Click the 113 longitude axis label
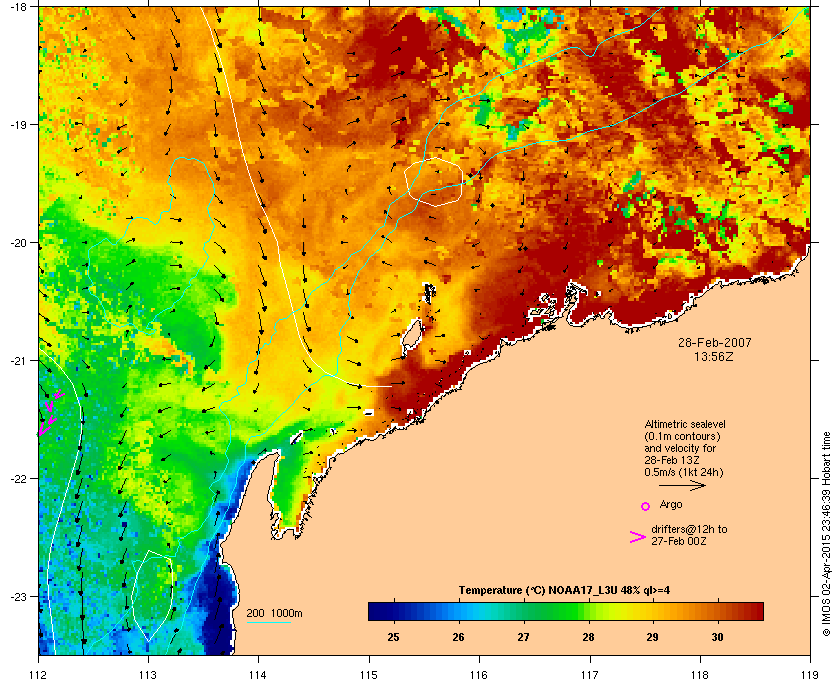 click(x=148, y=675)
